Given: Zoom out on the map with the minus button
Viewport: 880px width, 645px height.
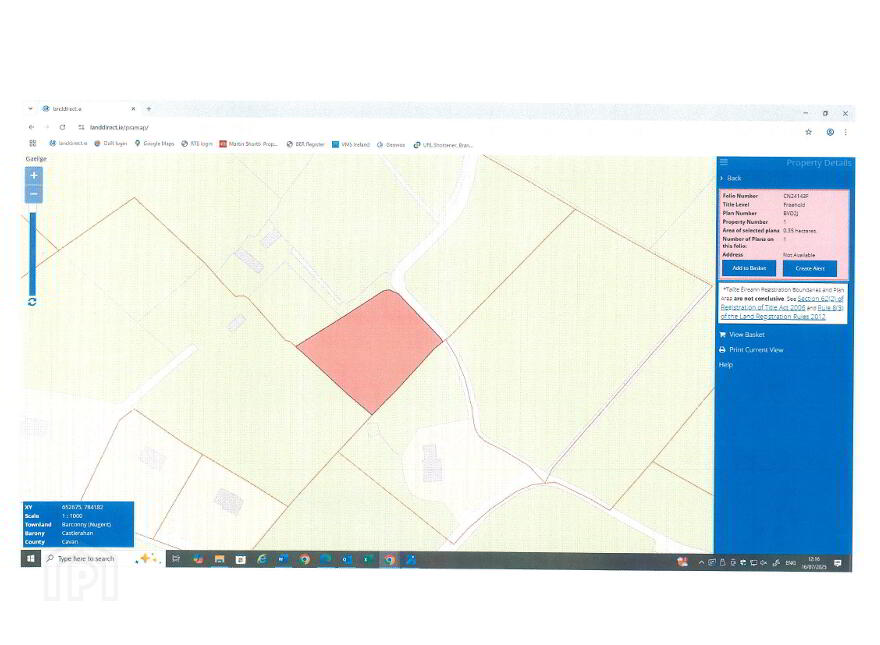Looking at the screenshot, I should pyautogui.click(x=34, y=194).
